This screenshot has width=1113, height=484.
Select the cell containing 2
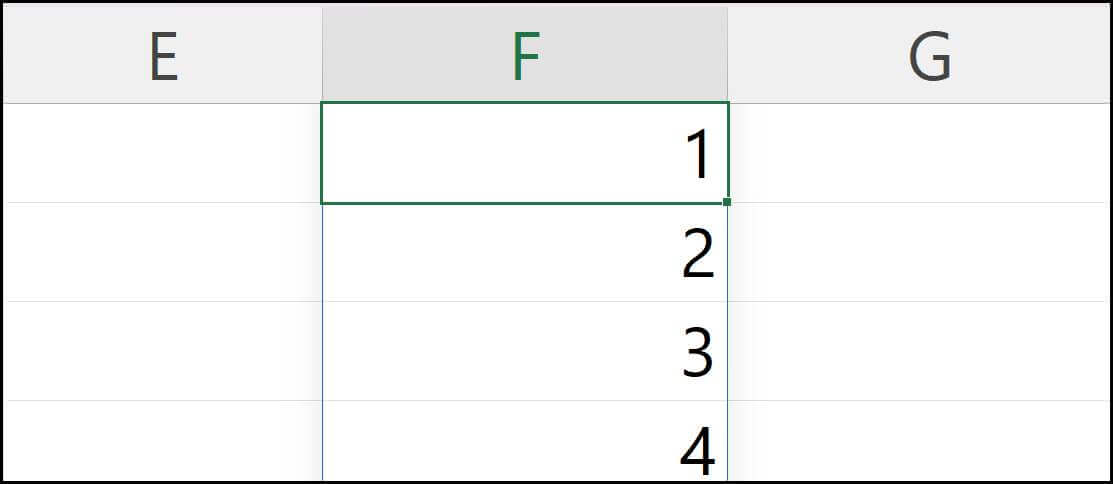pyautogui.click(x=525, y=252)
